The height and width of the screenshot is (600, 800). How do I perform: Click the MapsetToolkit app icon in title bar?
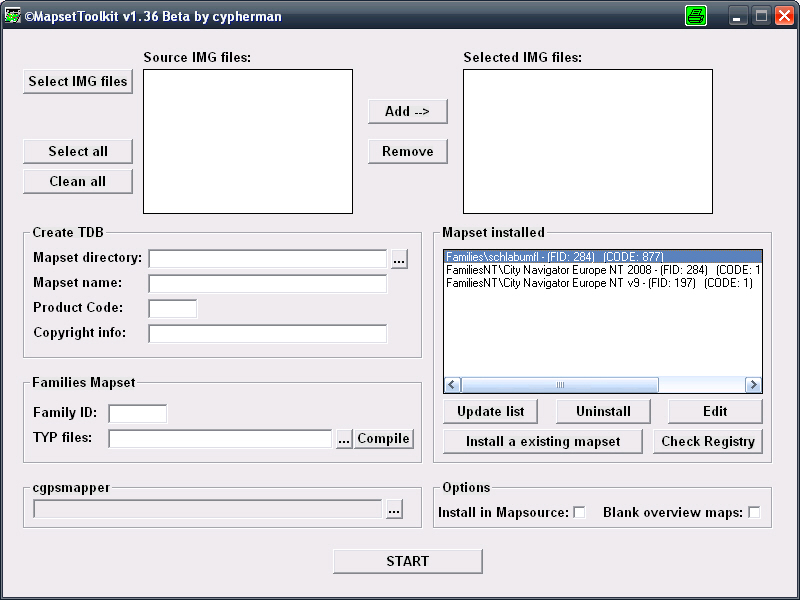(13, 16)
